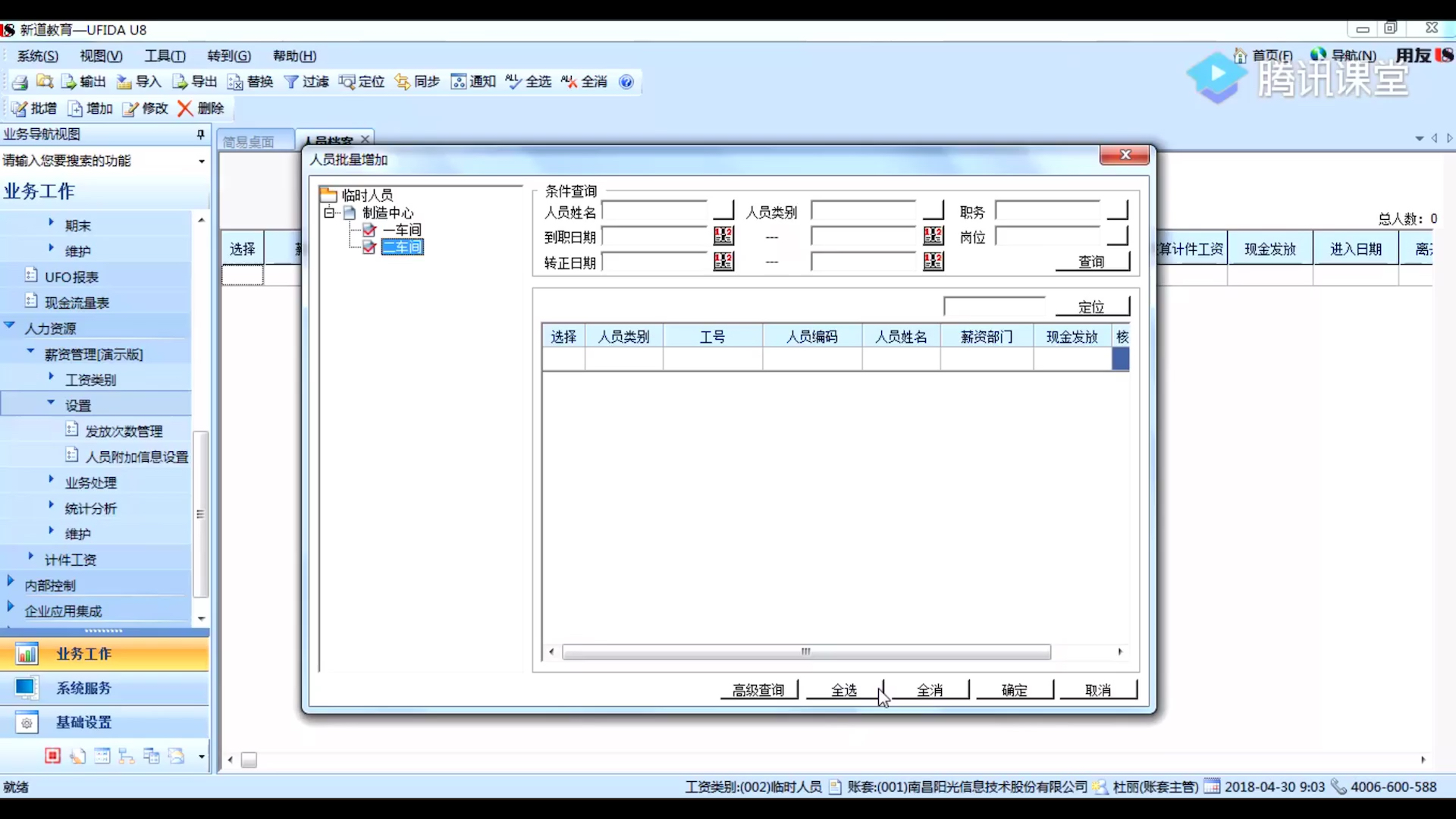Click the print icon in the toolbar
The width and height of the screenshot is (1456, 819).
pos(20,82)
